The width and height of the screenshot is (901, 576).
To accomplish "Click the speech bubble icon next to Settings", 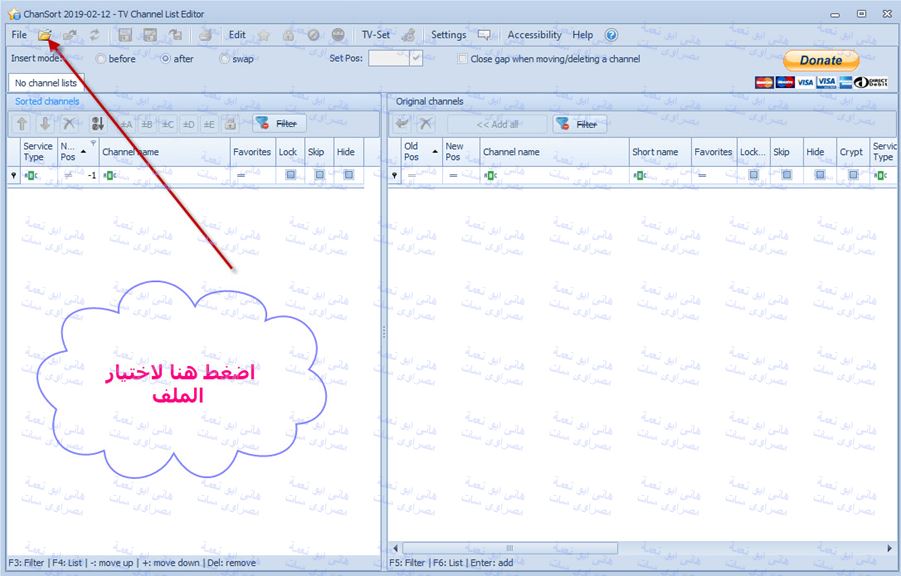I will tap(484, 35).
